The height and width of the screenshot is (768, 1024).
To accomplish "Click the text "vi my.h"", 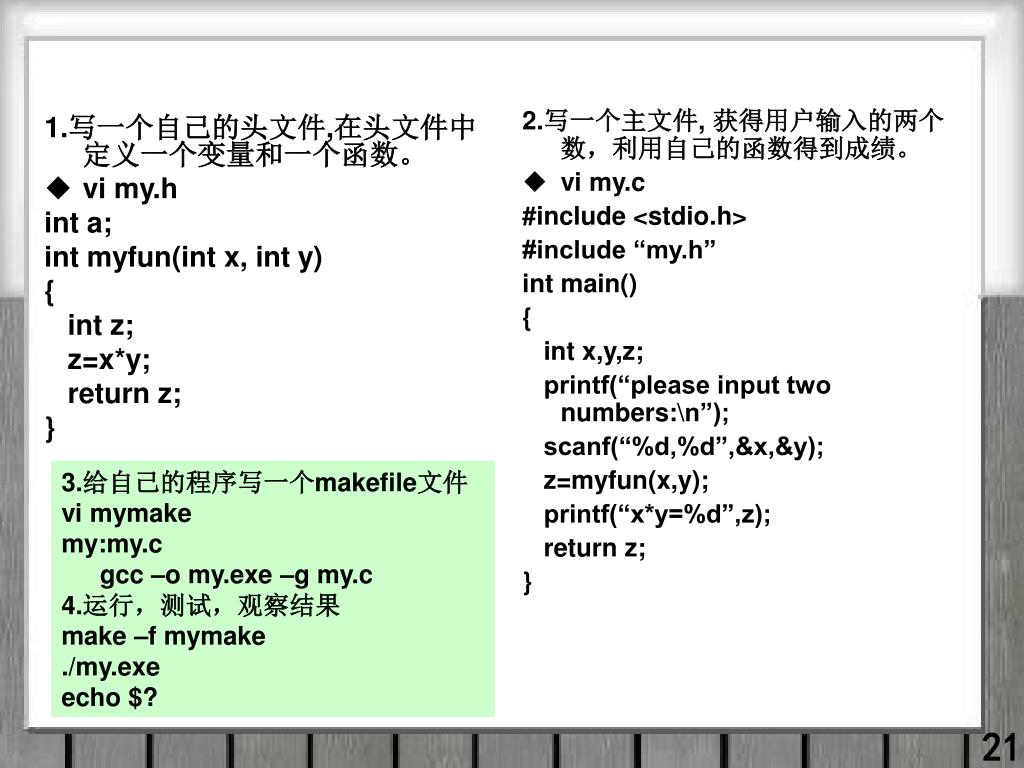I will click(130, 189).
